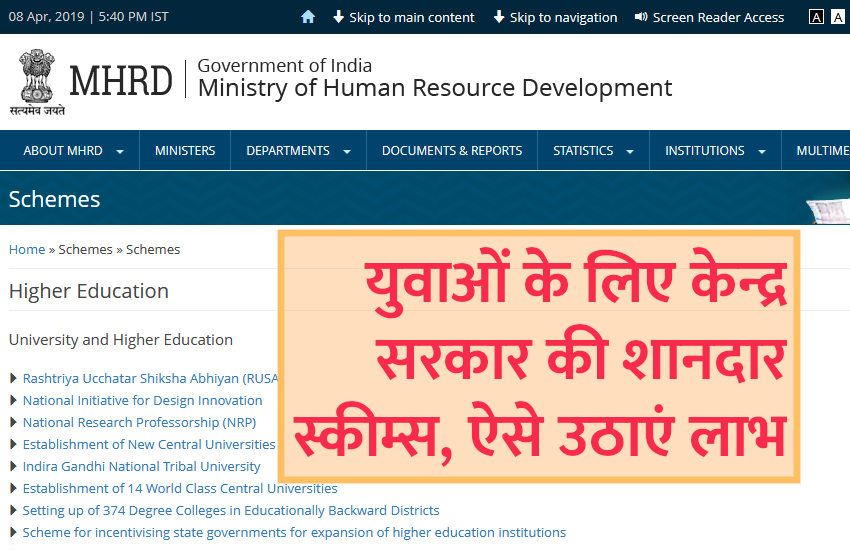Open Establishment of 14 World Class Central Universities
Screen dimensions: 850x550
[x=180, y=489]
